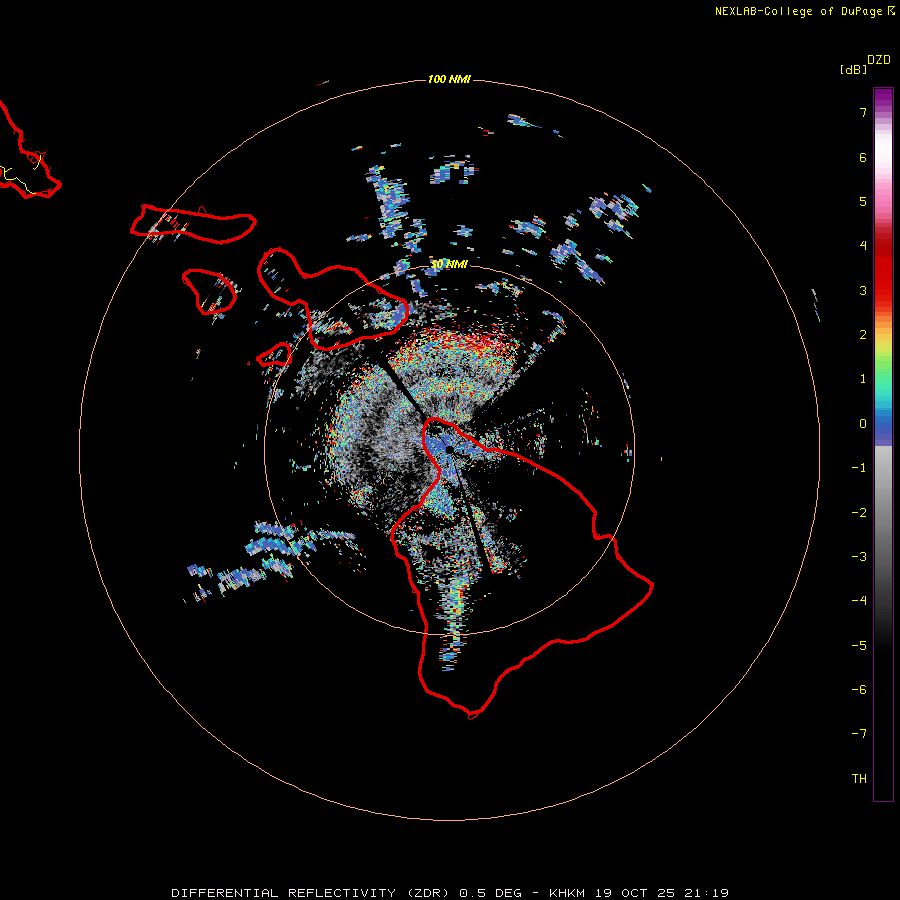Click the Differential Reflectivity title at the bottom

pyautogui.click(x=450, y=893)
